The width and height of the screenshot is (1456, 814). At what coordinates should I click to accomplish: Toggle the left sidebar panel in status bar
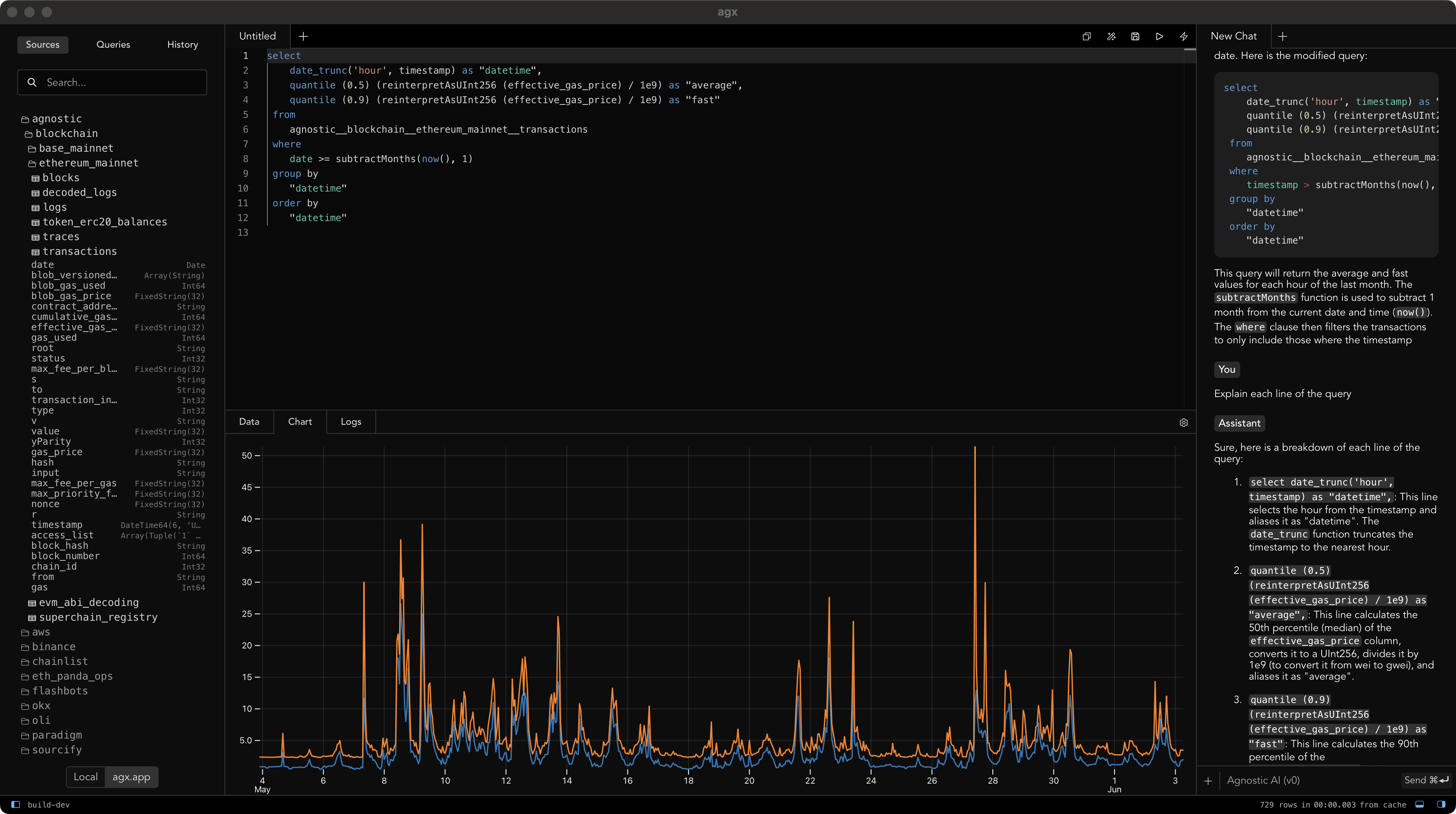tap(16, 804)
